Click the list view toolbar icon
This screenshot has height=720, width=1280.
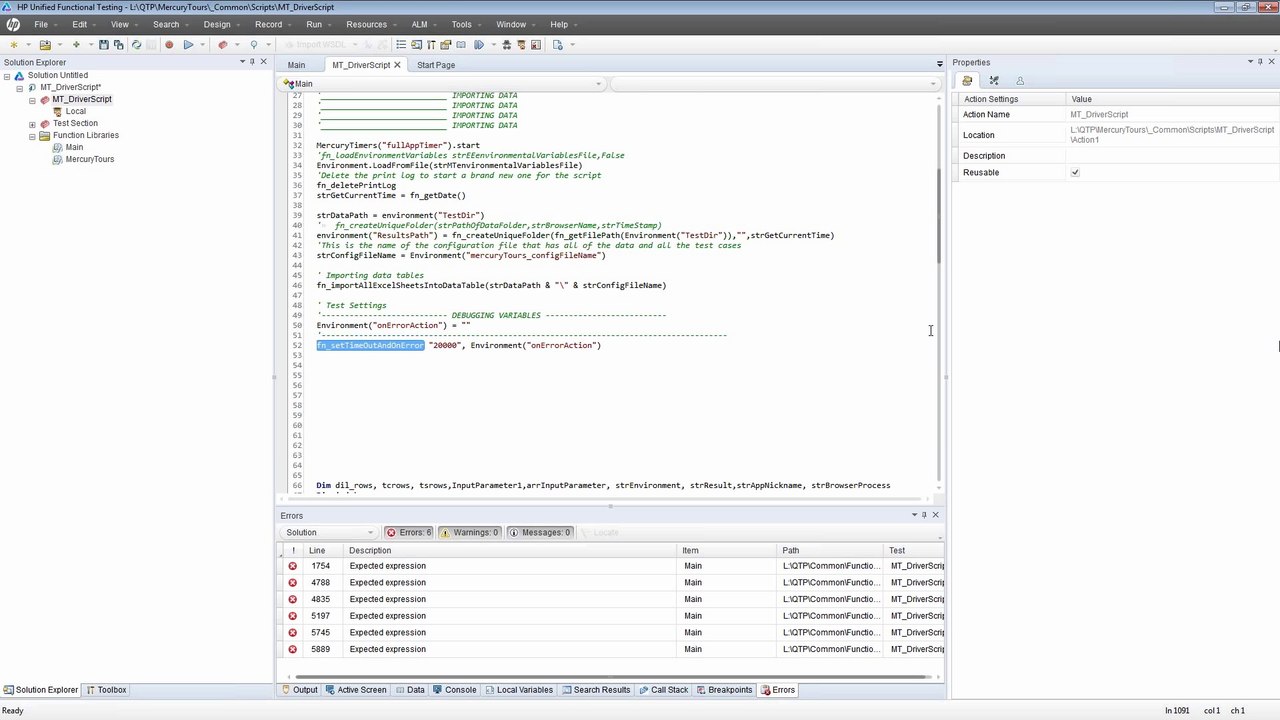pos(401,45)
